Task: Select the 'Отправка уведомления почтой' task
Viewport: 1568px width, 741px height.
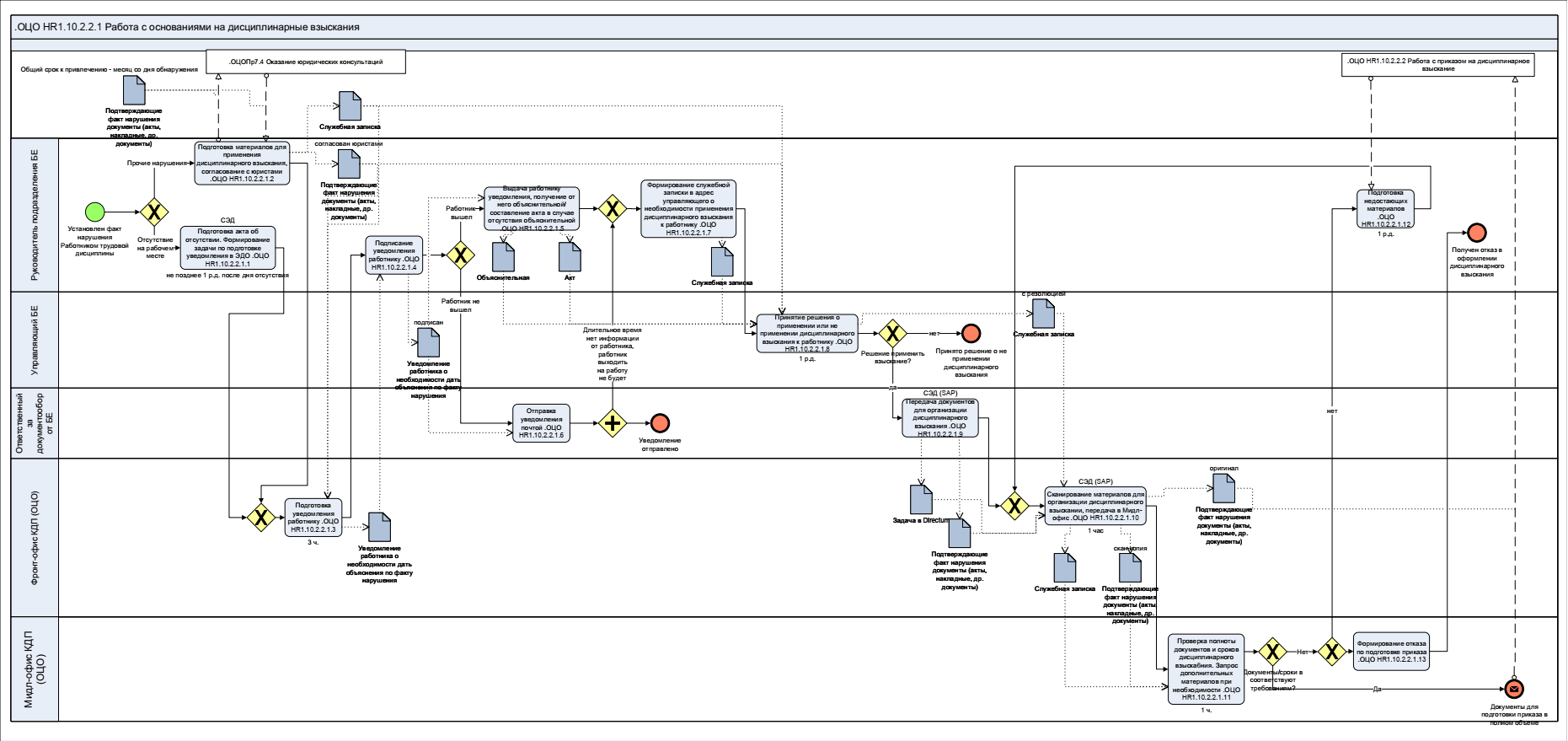Action: [x=541, y=423]
